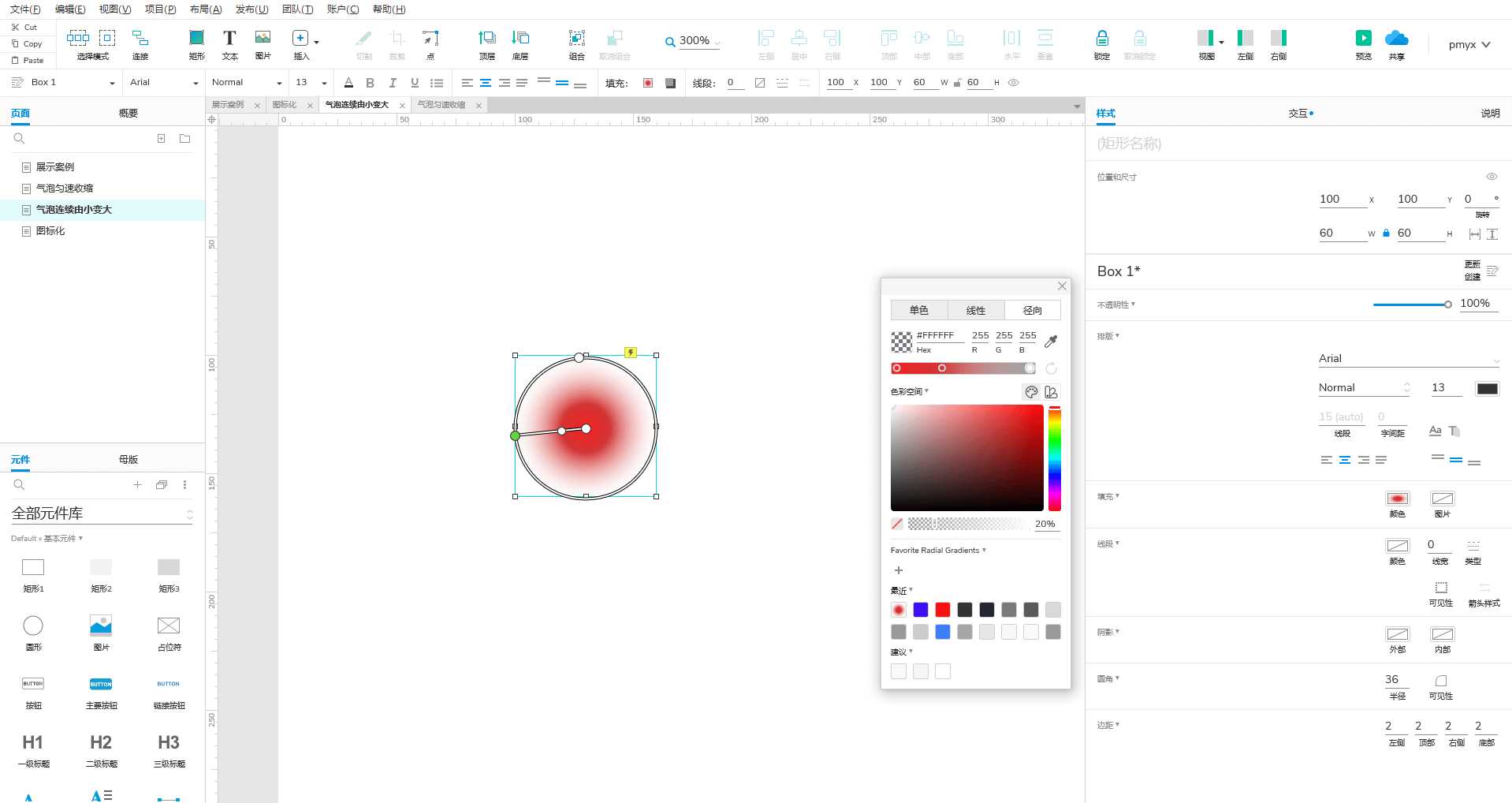Adjust the opacity slider in style panel
Image resolution: width=1512 pixels, height=803 pixels.
[x=1411, y=304]
